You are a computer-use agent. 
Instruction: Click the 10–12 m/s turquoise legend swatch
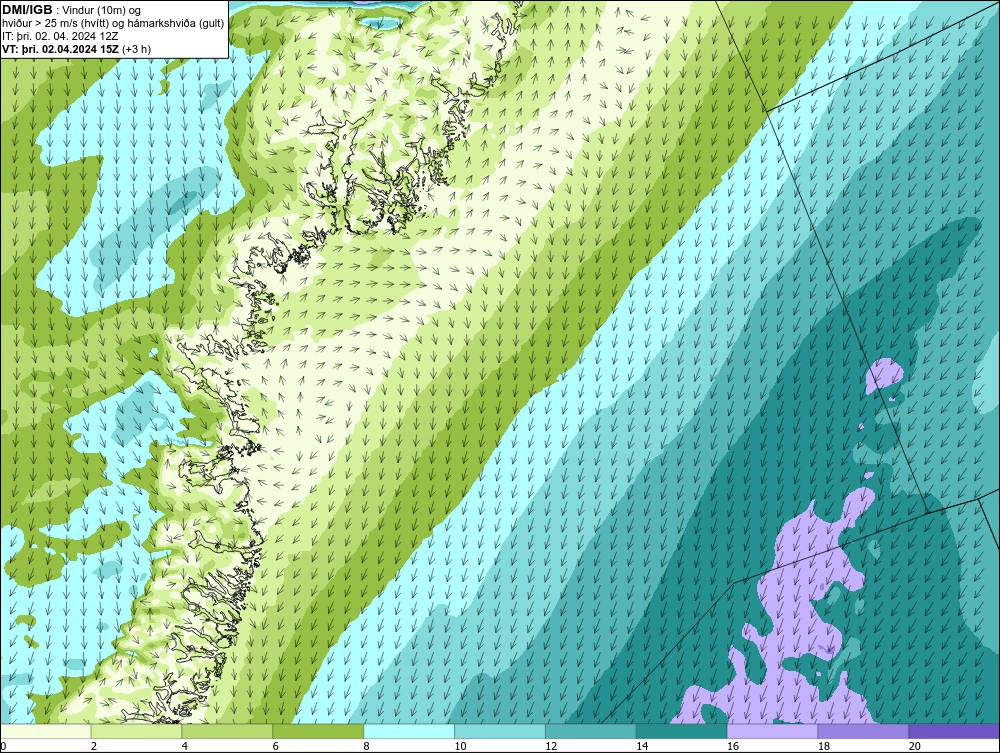(x=500, y=731)
